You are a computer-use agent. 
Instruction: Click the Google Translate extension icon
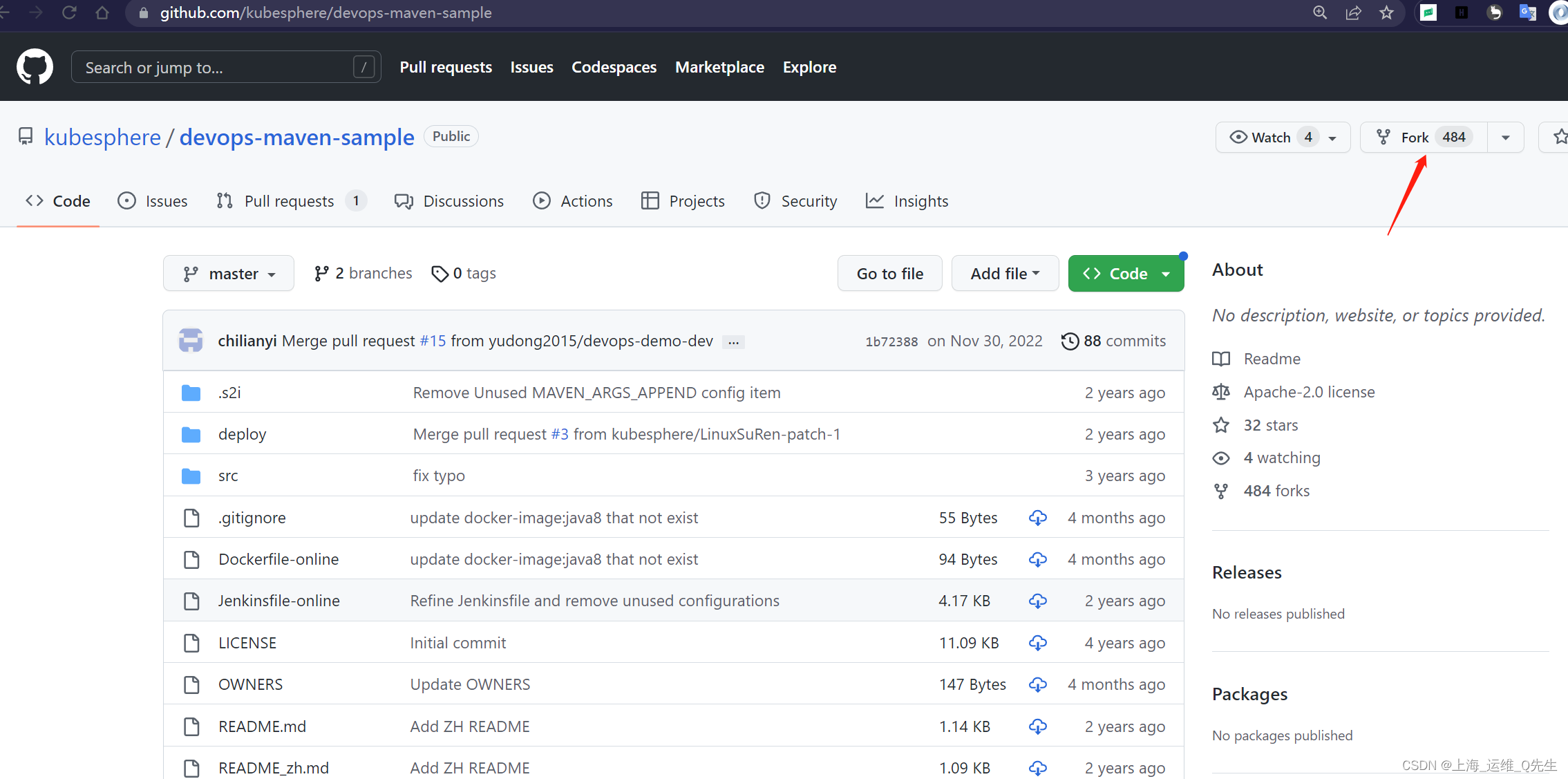tap(1527, 12)
